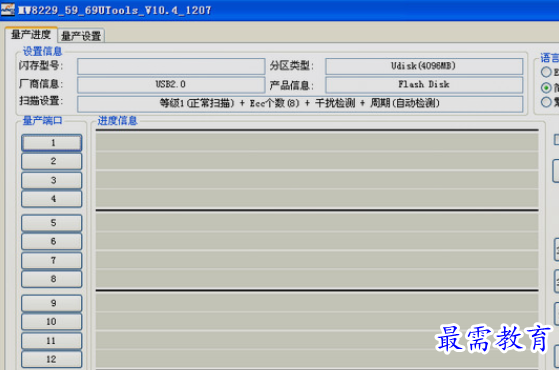Click the 扫描设置: label
Image resolution: width=559 pixels, height=370 pixels.
(41, 101)
